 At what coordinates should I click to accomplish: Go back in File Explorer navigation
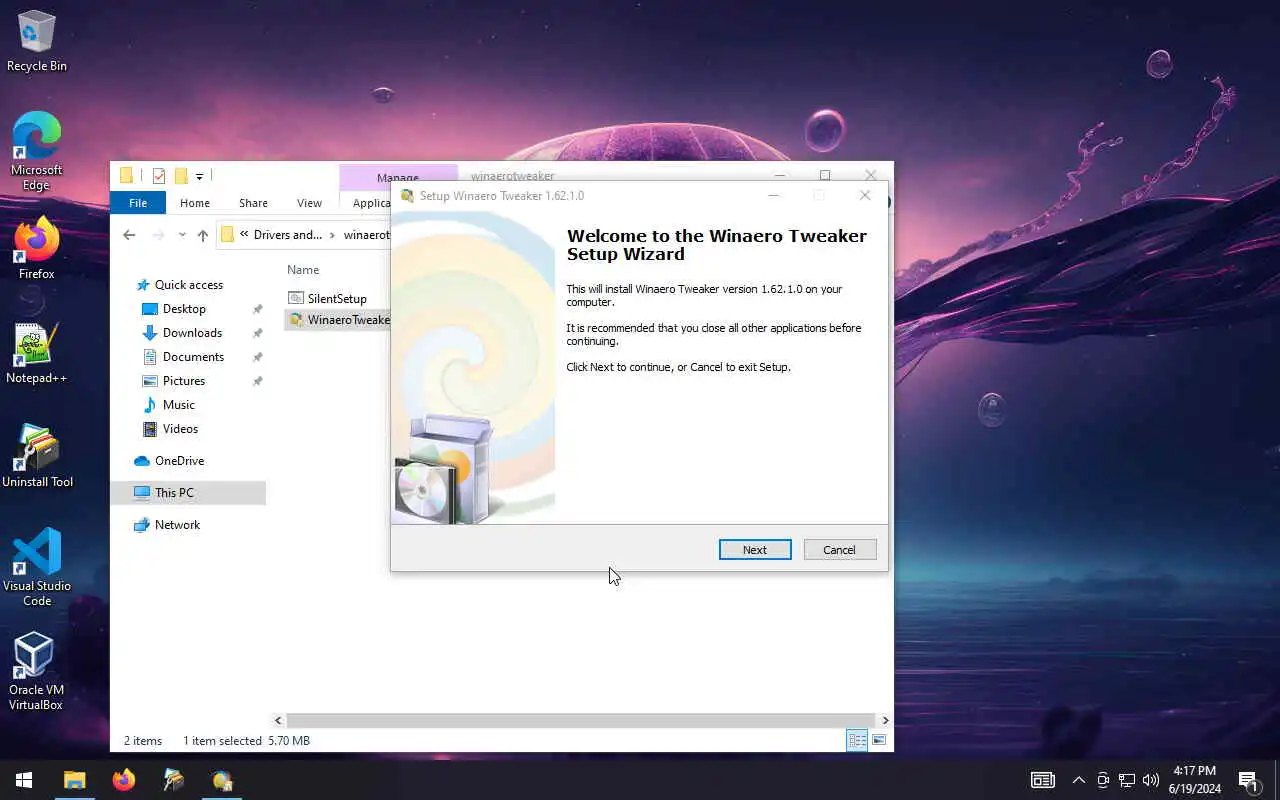click(129, 235)
